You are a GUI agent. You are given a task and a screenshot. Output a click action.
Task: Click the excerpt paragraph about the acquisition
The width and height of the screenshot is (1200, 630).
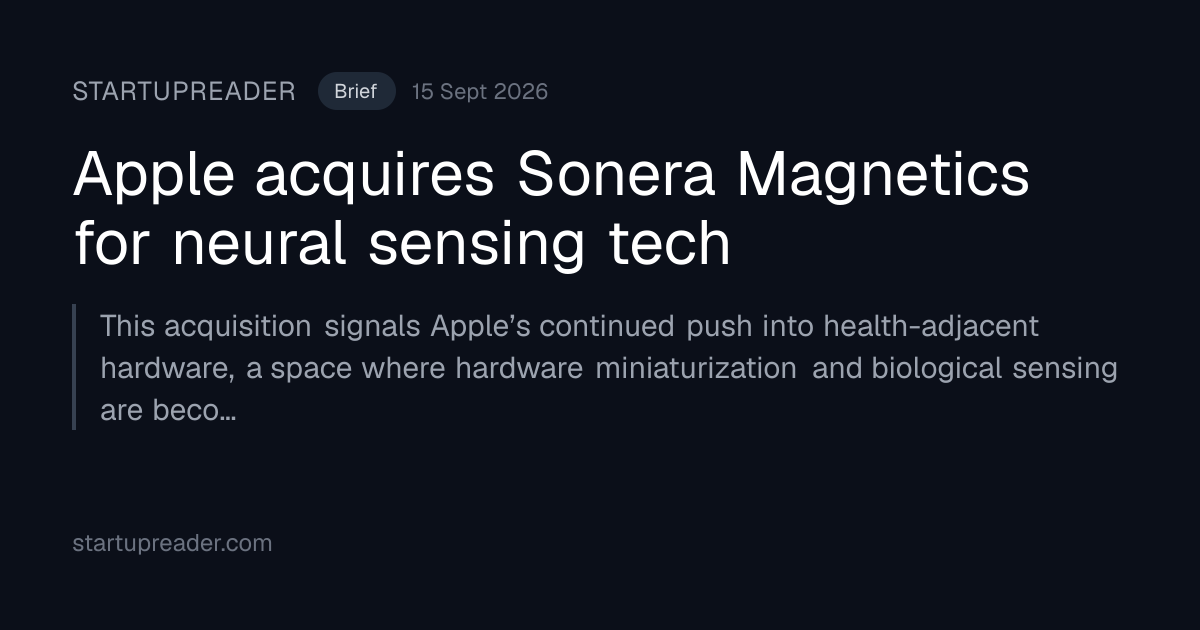tap(609, 368)
